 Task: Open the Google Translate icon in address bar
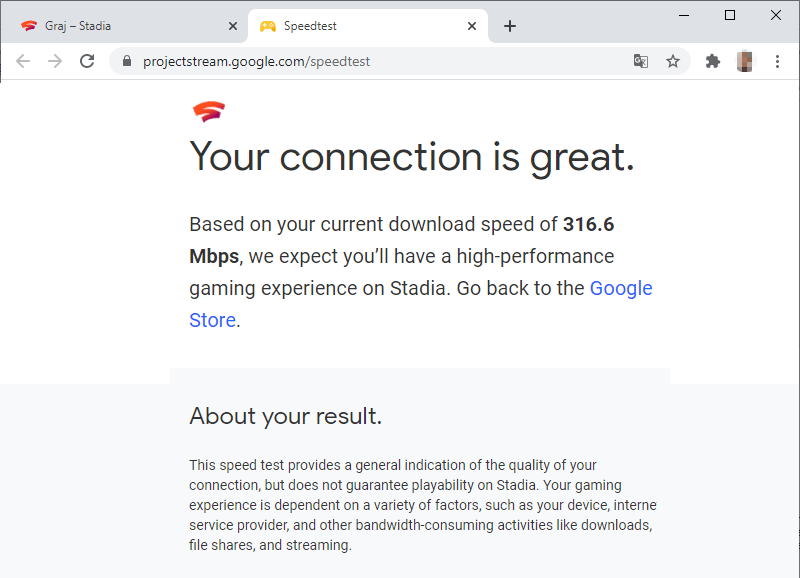641,61
